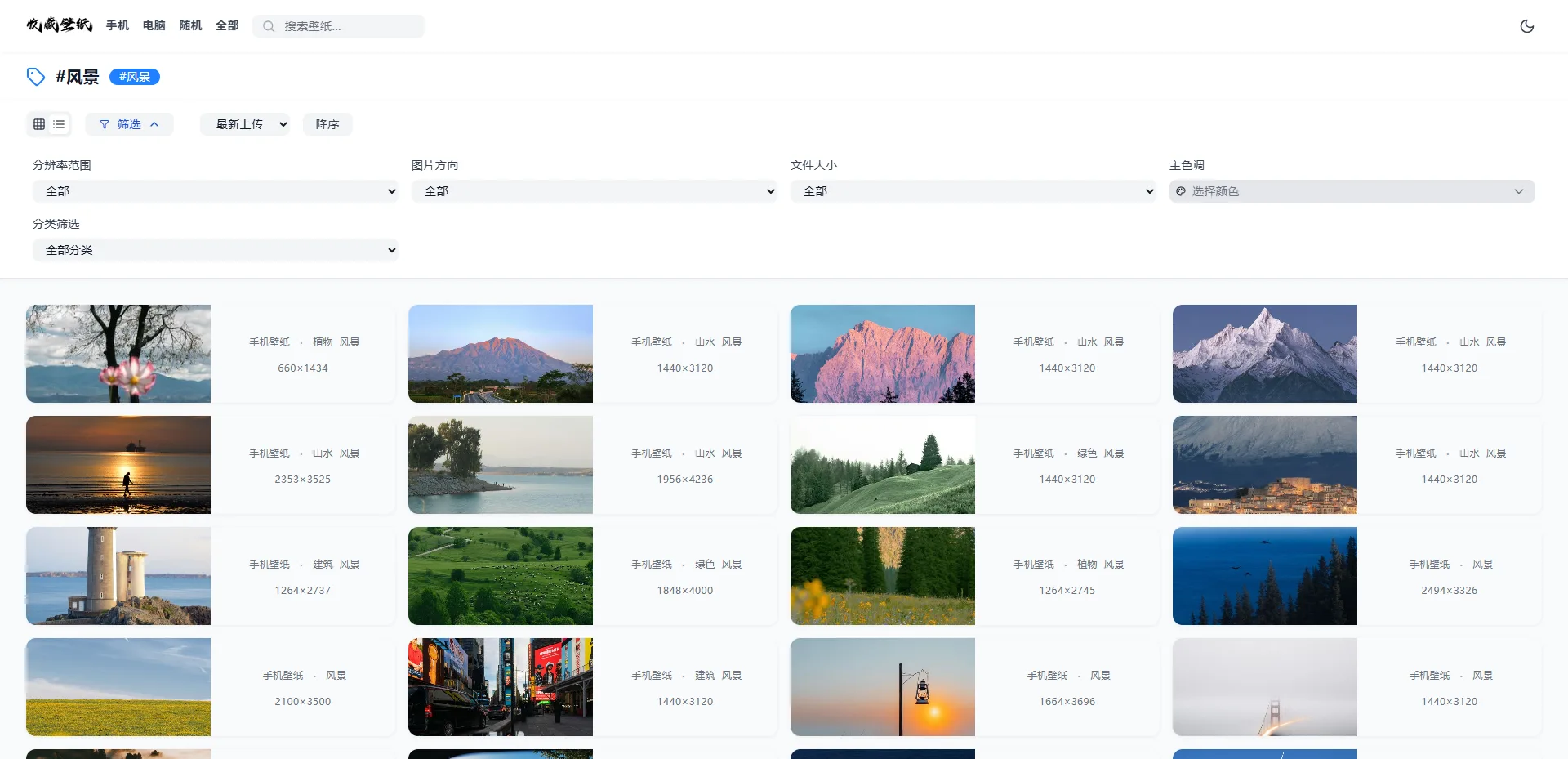Click the 1264×2745 resolution text
The width and height of the screenshot is (1568, 759).
[x=1067, y=591]
